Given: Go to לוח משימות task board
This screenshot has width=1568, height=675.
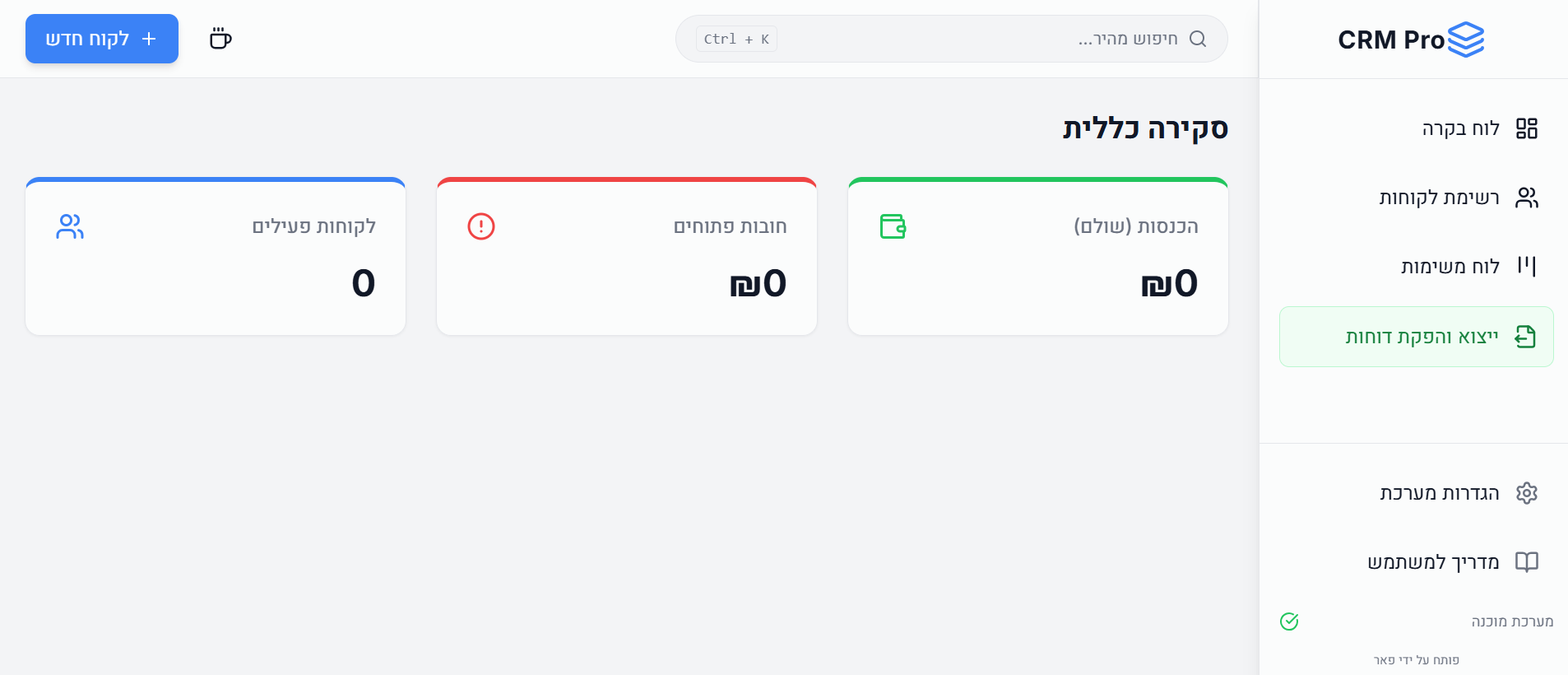Looking at the screenshot, I should click(1450, 267).
